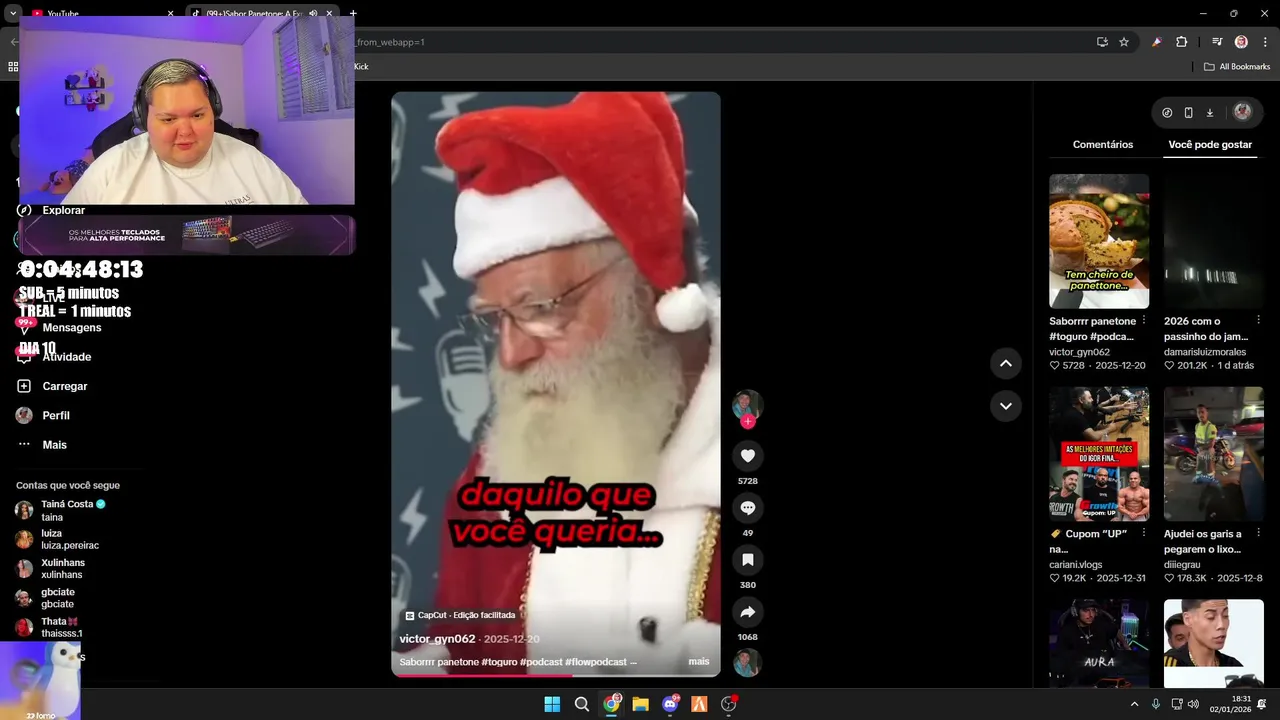The height and width of the screenshot is (720, 1280).
Task: Open Windows Start menu
Action: tap(552, 704)
